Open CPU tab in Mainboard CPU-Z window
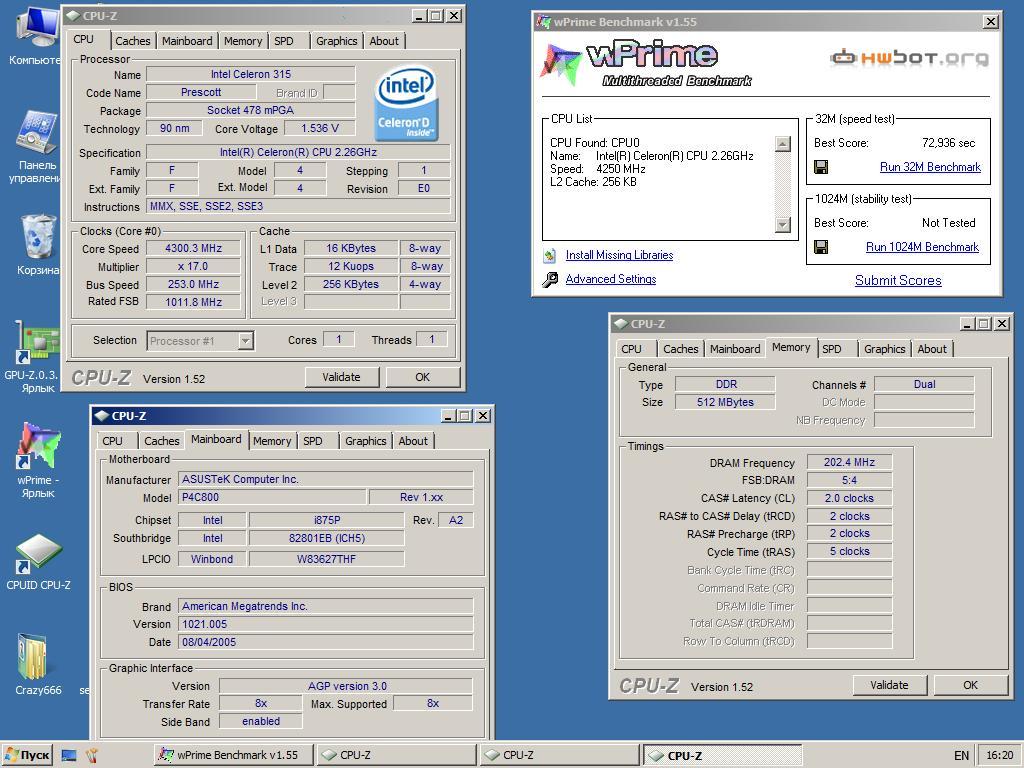The height and width of the screenshot is (768, 1024). (112, 441)
